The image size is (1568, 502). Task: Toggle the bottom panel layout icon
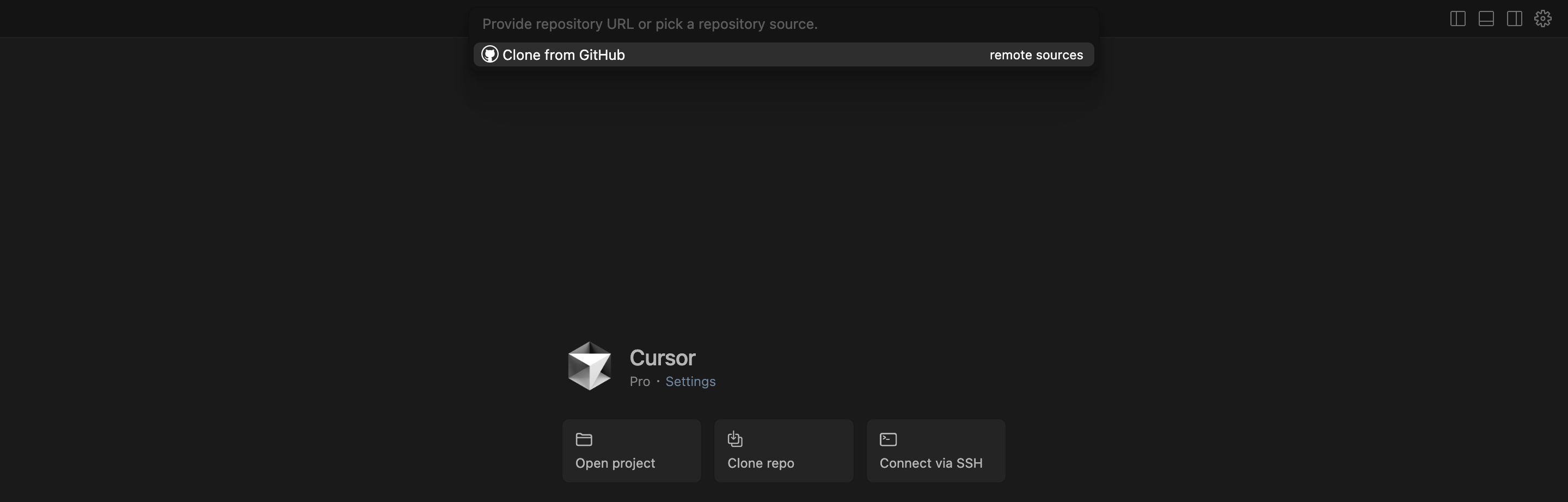(1486, 19)
